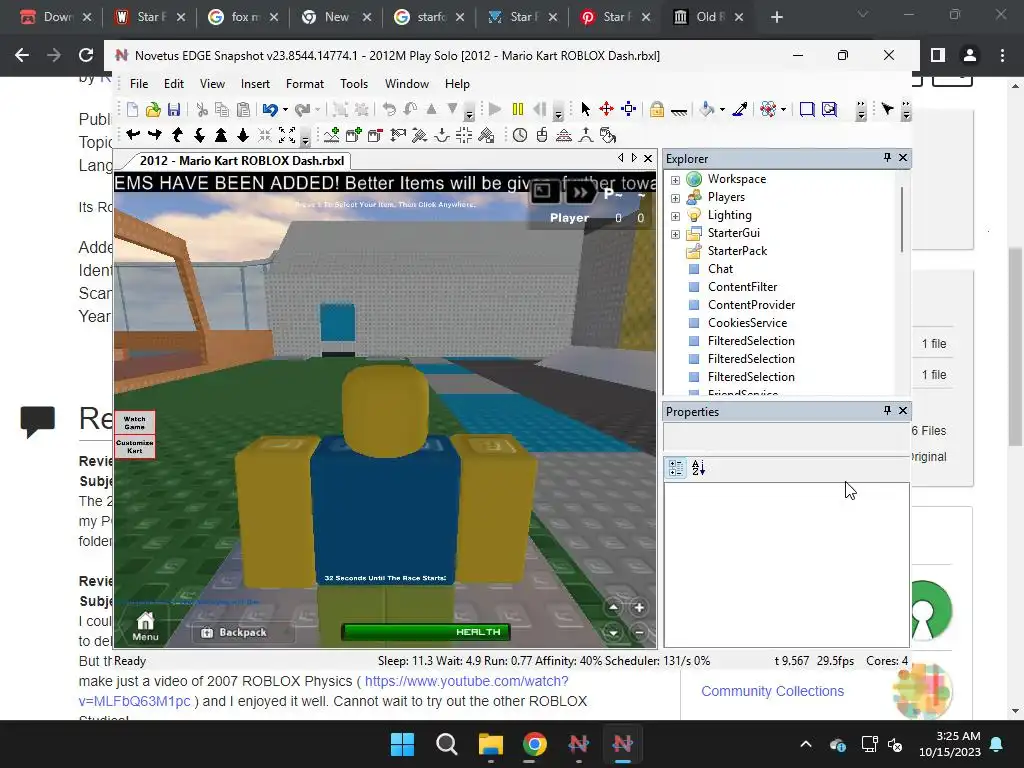The image size is (1024, 768).
Task: Select the color Dropper tool
Action: tap(740, 109)
